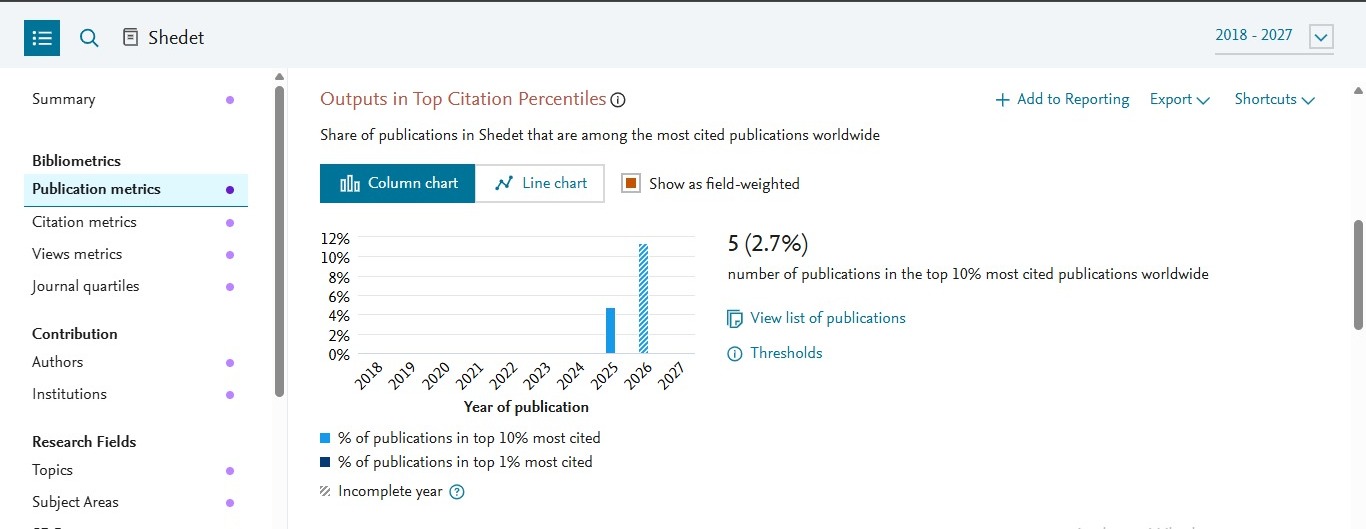1366x529 pixels.
Task: Click the Outputs in Top Citation Percentiles heading
Action: pos(463,99)
